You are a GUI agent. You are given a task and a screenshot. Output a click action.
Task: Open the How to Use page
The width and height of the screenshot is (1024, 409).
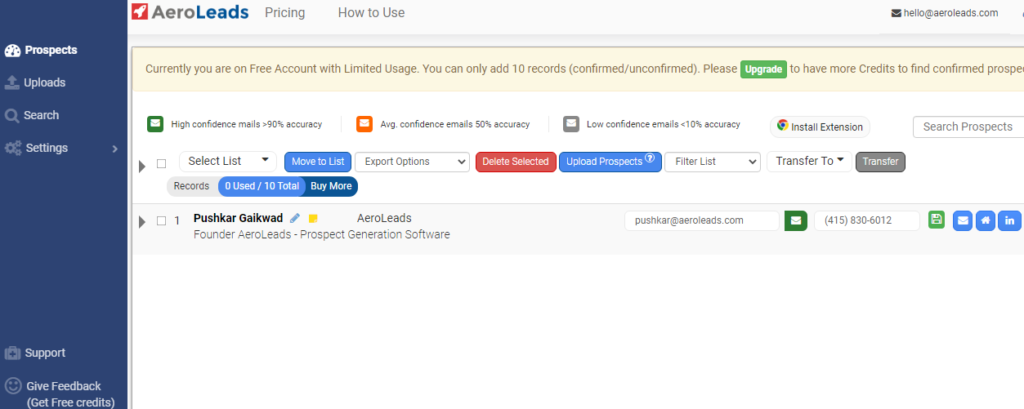coord(371,12)
